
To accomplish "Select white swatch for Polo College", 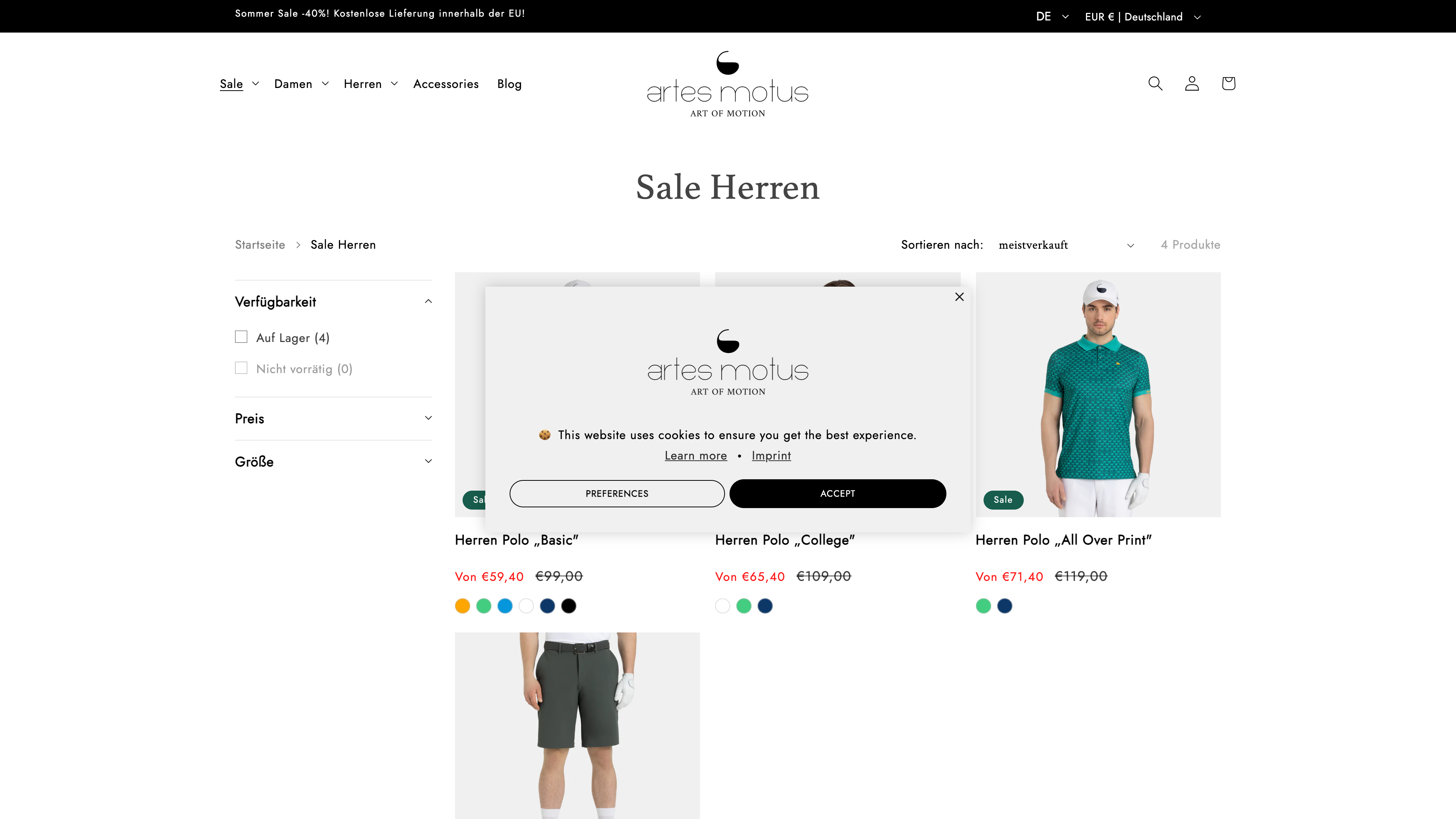I will (722, 606).
